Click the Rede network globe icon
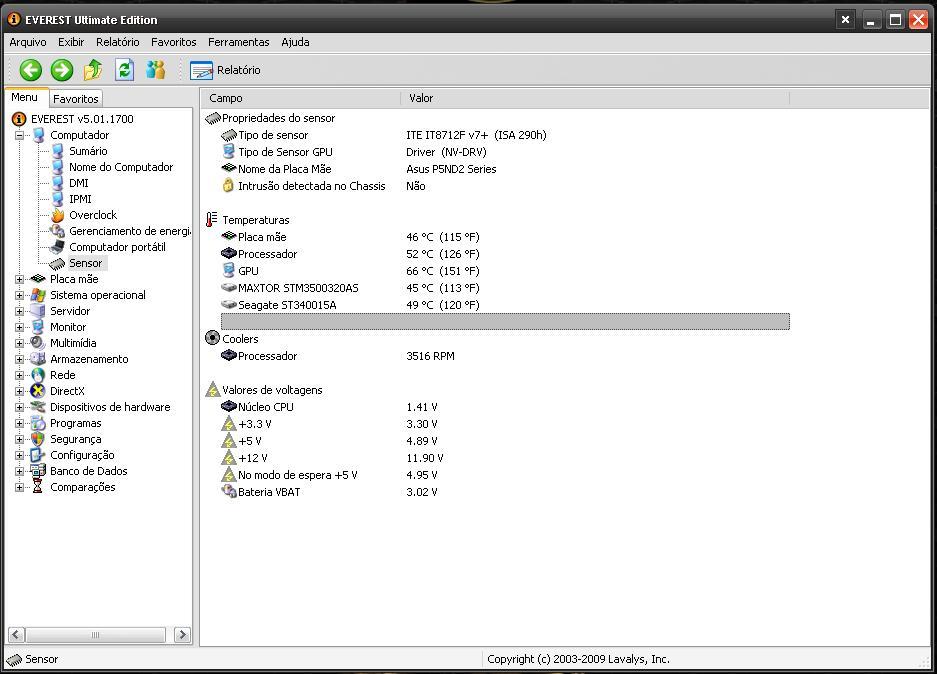 click(x=38, y=375)
